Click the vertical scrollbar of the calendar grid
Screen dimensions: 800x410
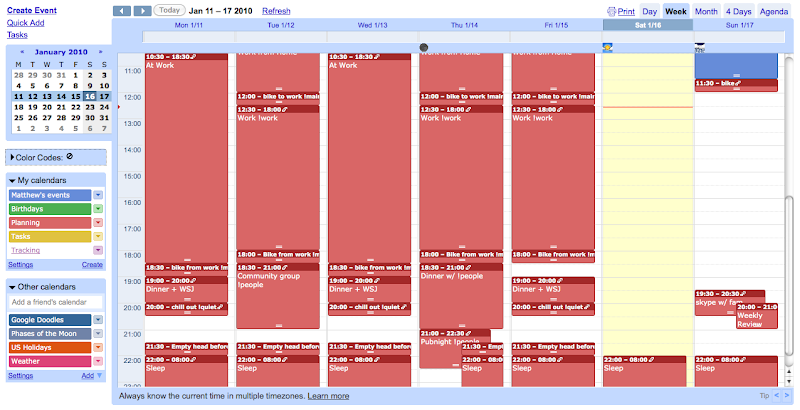(789, 275)
